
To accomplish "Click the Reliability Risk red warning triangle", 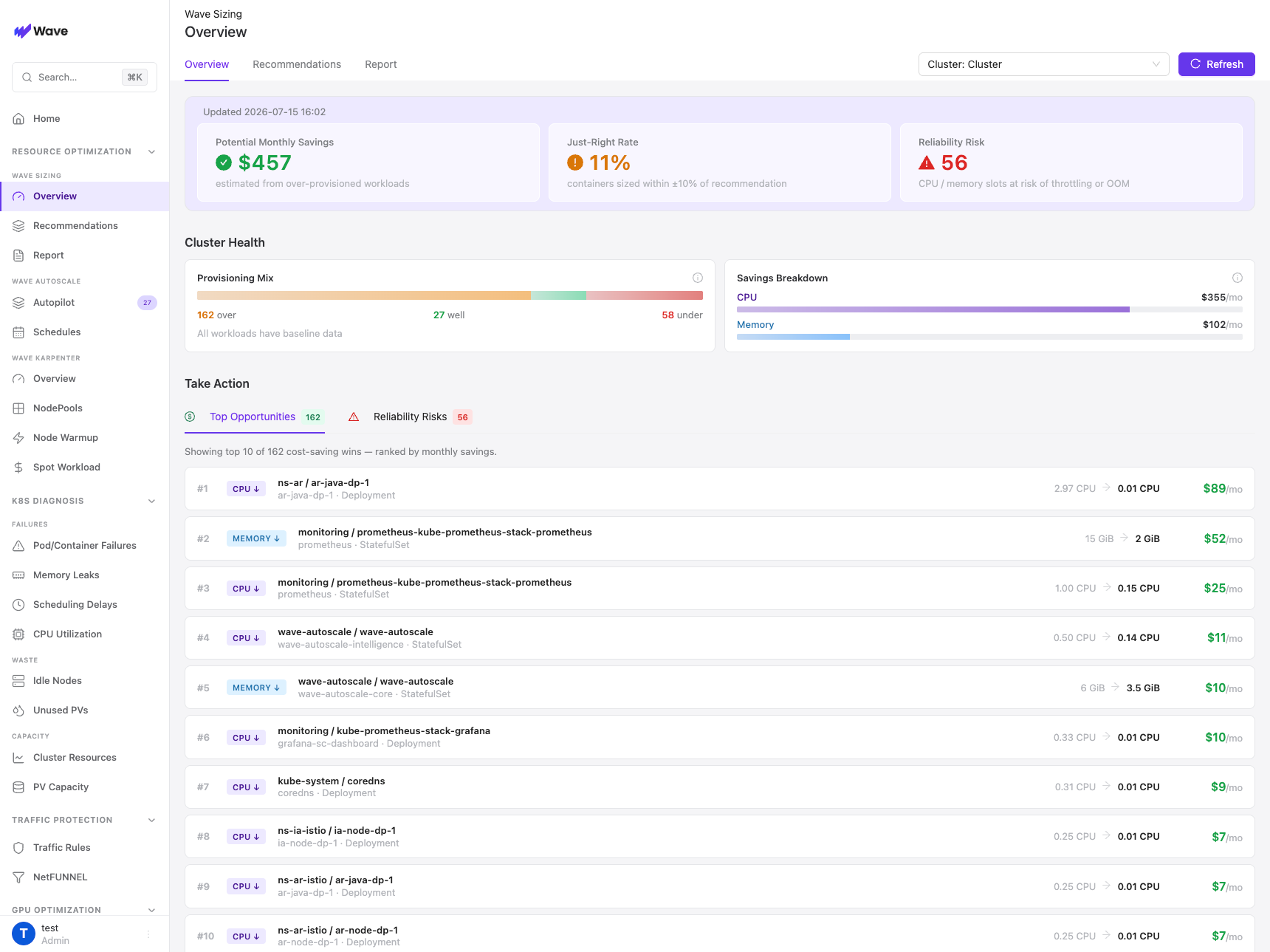I will [927, 162].
